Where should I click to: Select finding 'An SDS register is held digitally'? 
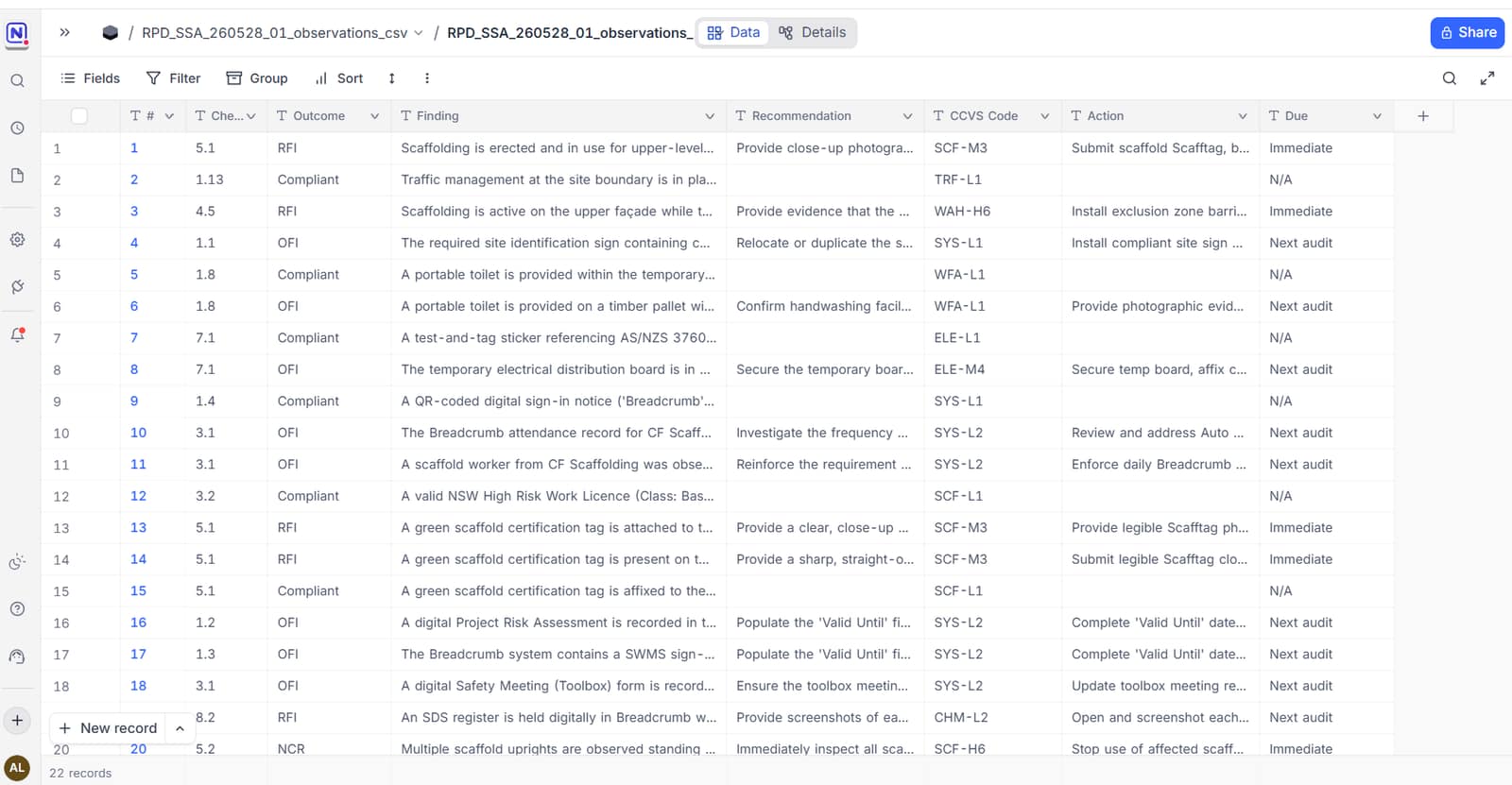pos(558,717)
